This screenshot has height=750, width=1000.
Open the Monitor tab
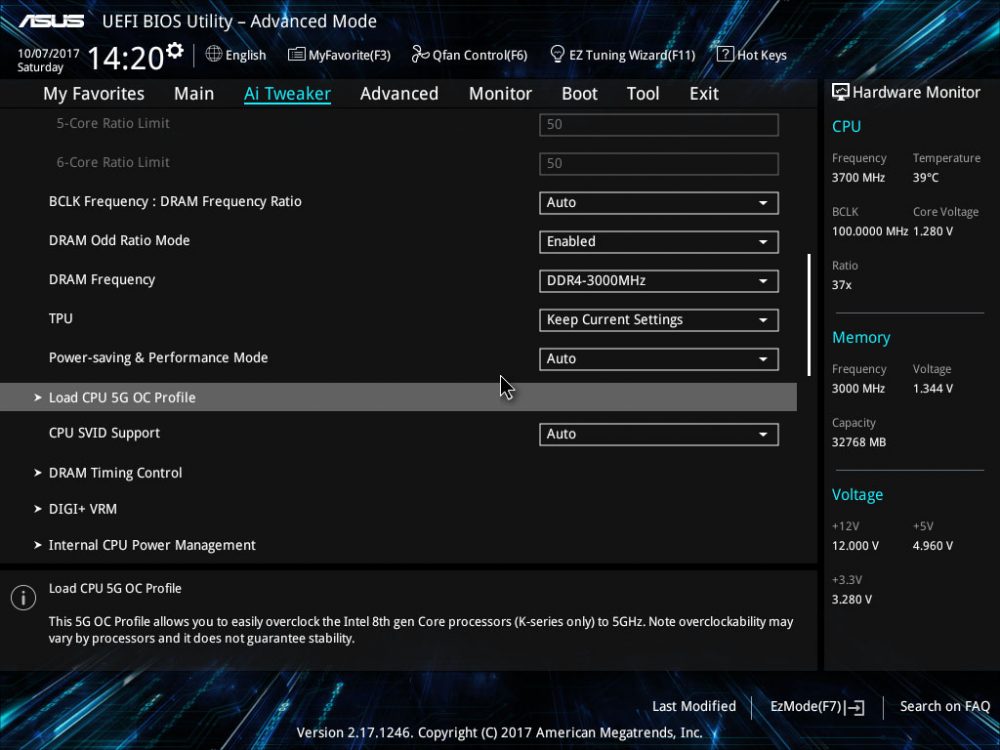click(500, 94)
